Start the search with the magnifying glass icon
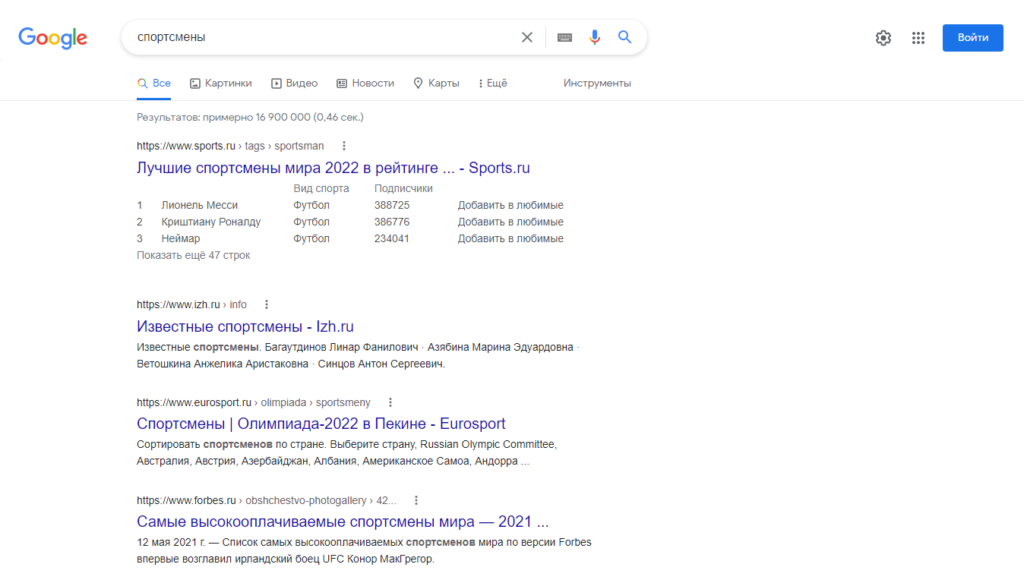1024x583 pixels. [624, 36]
